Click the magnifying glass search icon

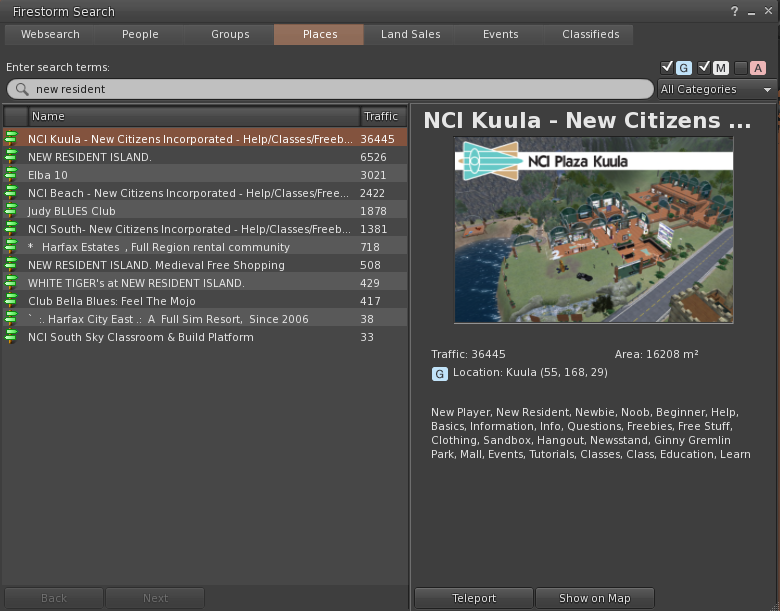[x=22, y=89]
